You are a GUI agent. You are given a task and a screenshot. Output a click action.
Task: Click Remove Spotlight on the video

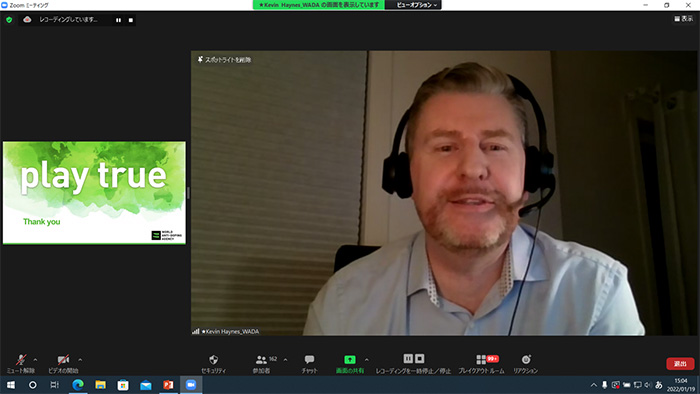[225, 60]
